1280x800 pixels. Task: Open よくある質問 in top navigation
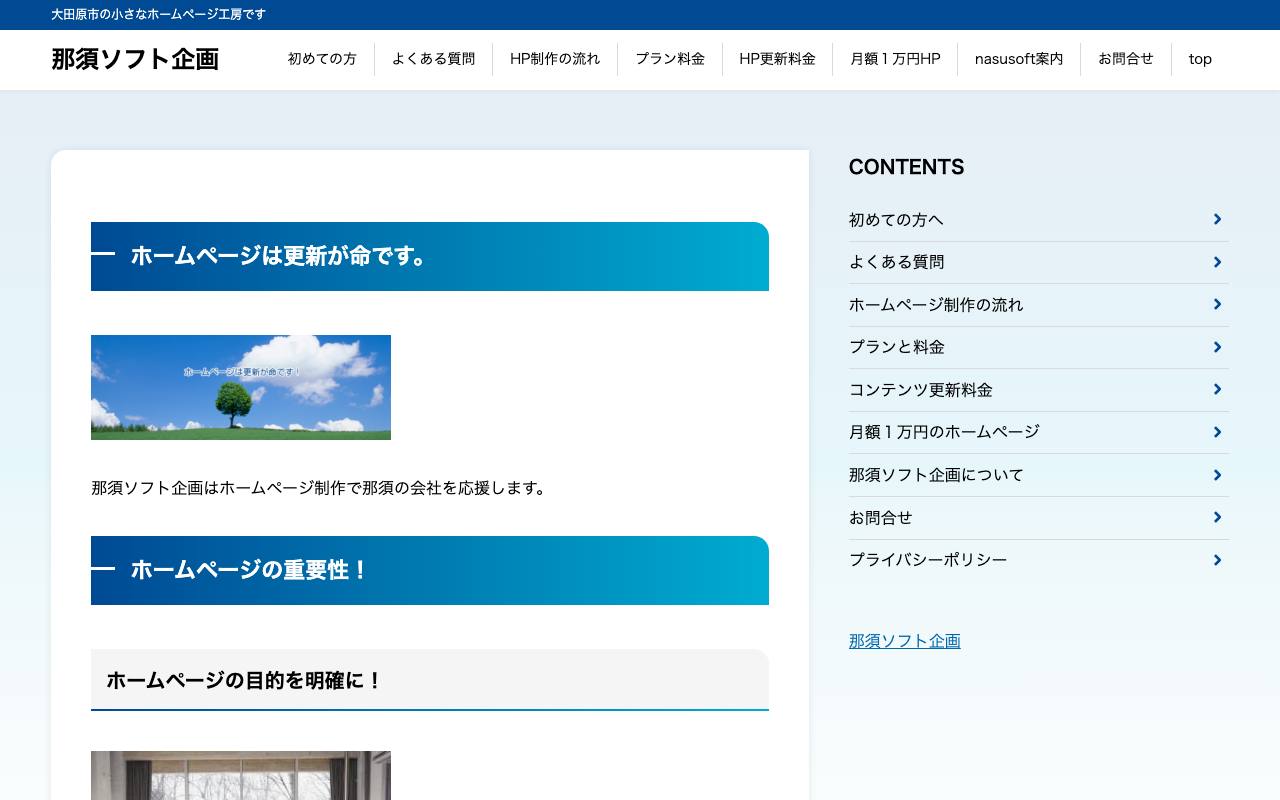coord(433,59)
